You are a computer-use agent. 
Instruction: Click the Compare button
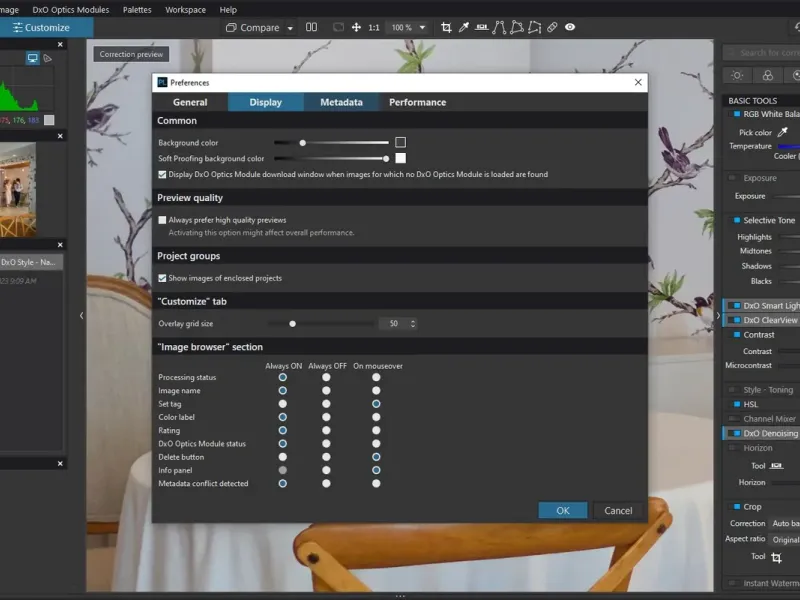tap(253, 28)
